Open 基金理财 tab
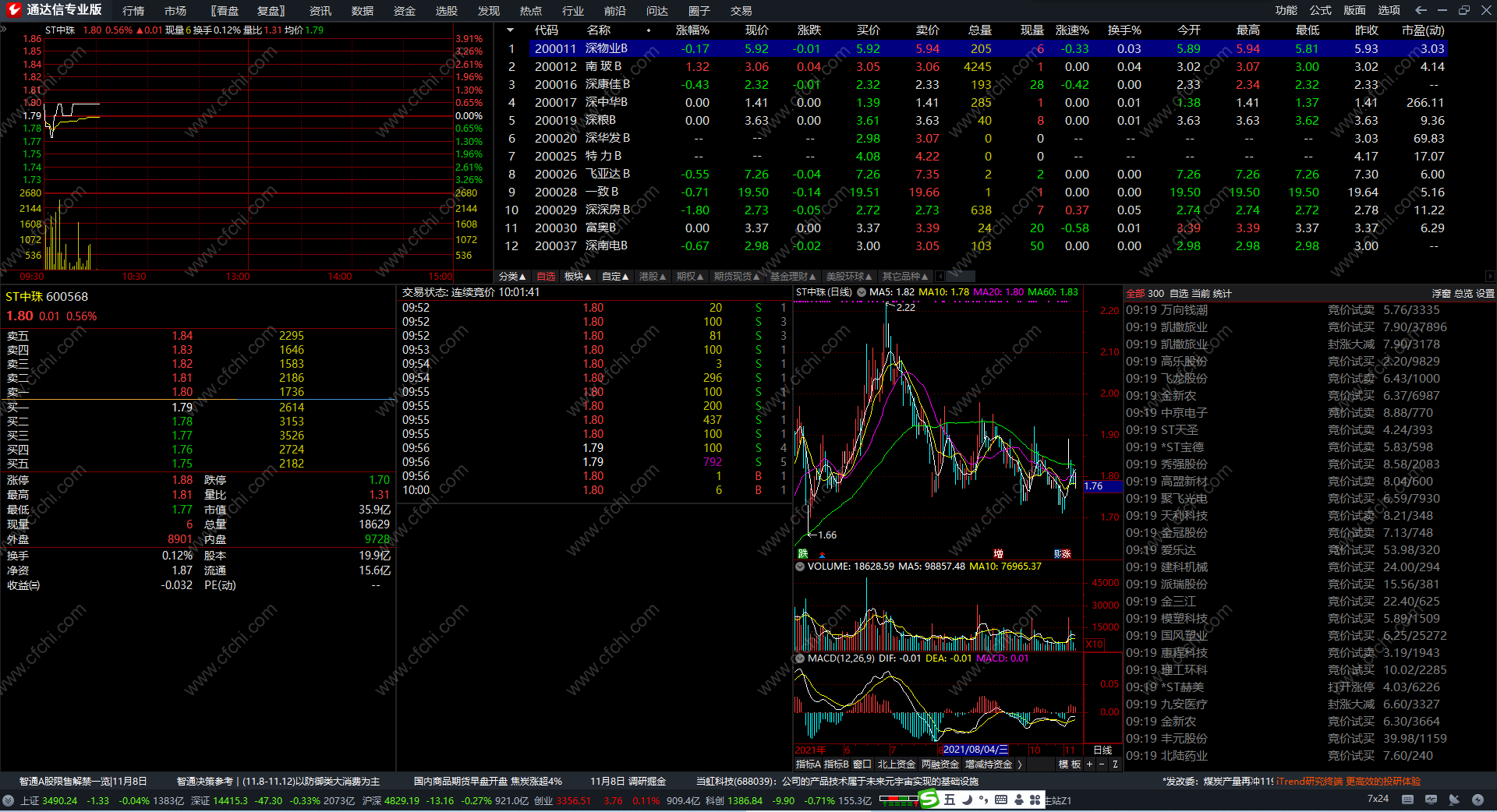 [793, 277]
